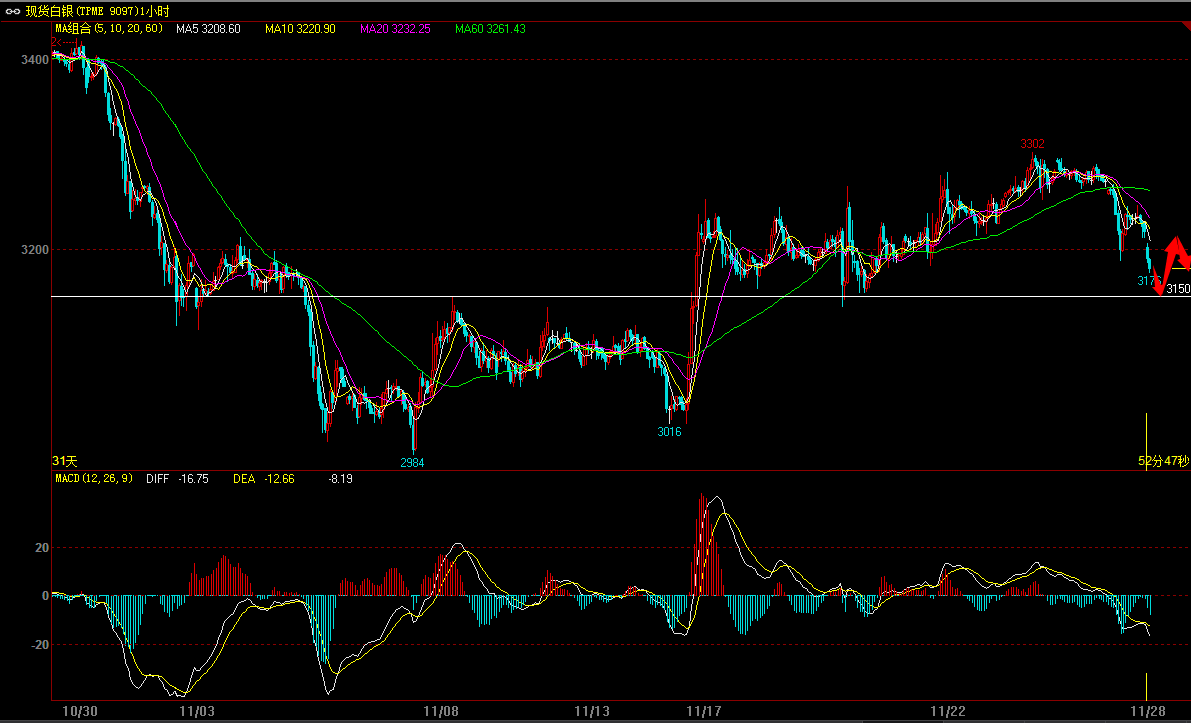Click the 3150 price target label
The image size is (1191, 723).
pos(1178,289)
